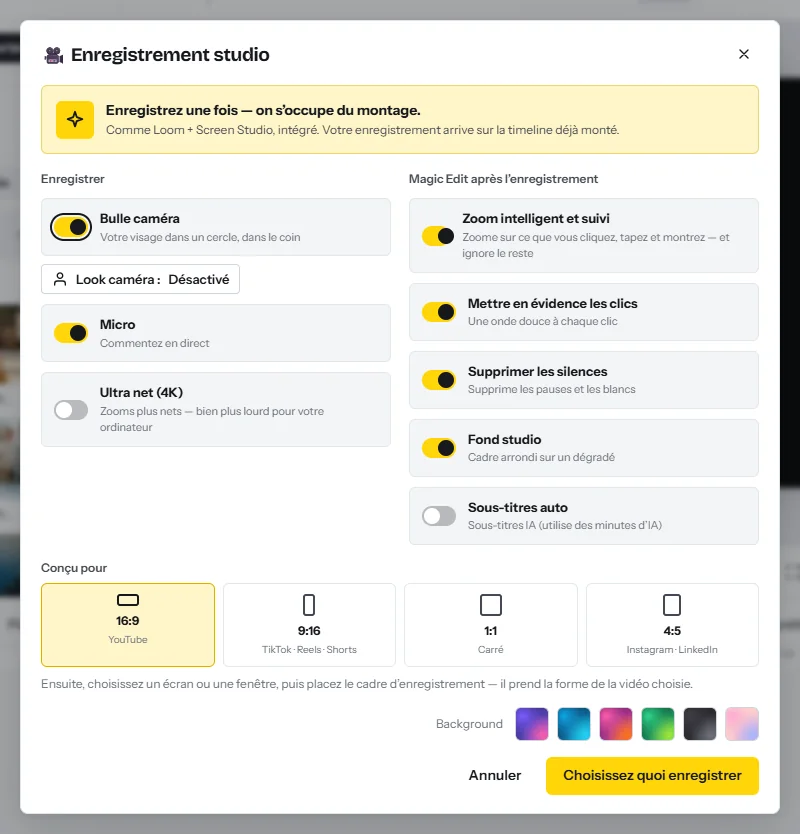Image resolution: width=800 pixels, height=834 pixels.
Task: Open the Look caméra: Désactivé selector
Action: (x=140, y=279)
